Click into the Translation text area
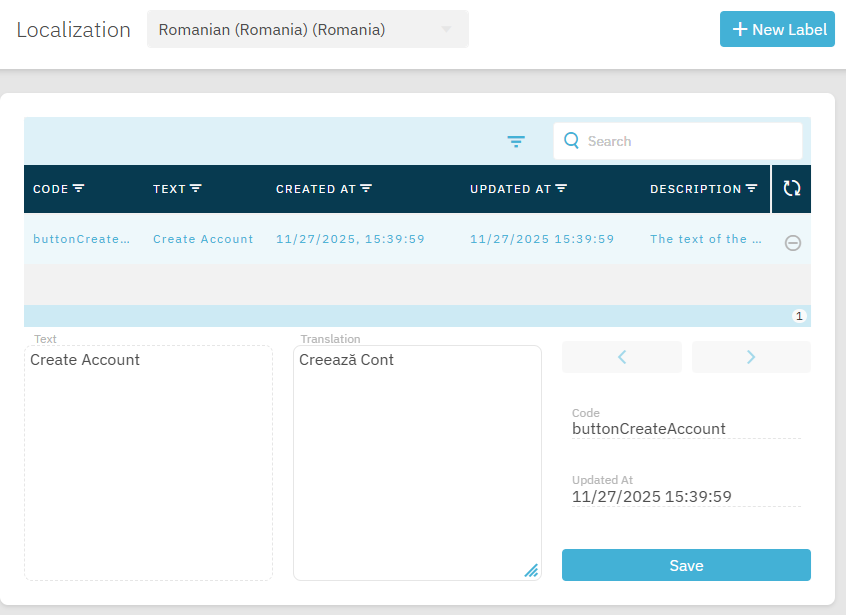This screenshot has height=615, width=846. point(416,460)
